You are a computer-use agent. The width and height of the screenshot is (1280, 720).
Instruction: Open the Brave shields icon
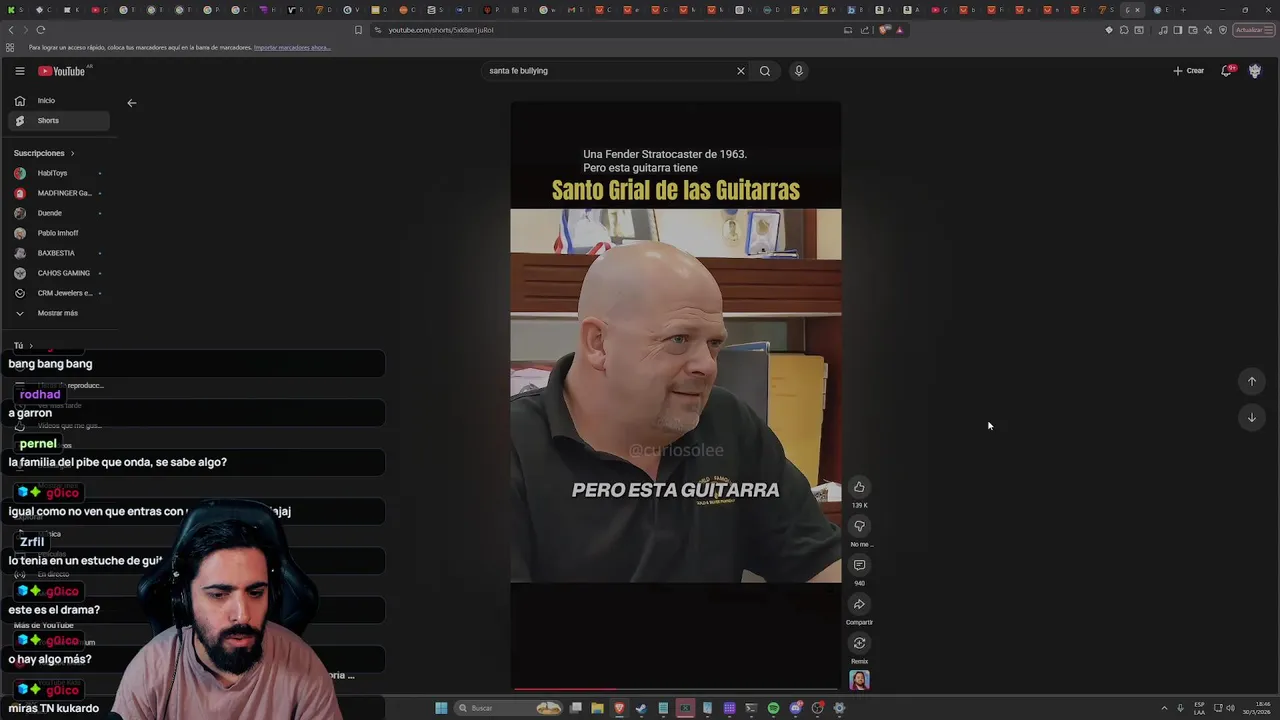tap(884, 30)
